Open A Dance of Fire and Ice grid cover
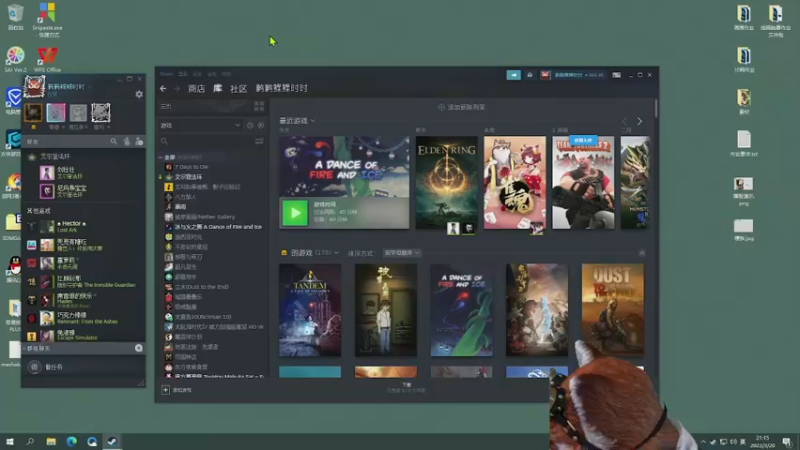This screenshot has height=450, width=800. pyautogui.click(x=461, y=310)
